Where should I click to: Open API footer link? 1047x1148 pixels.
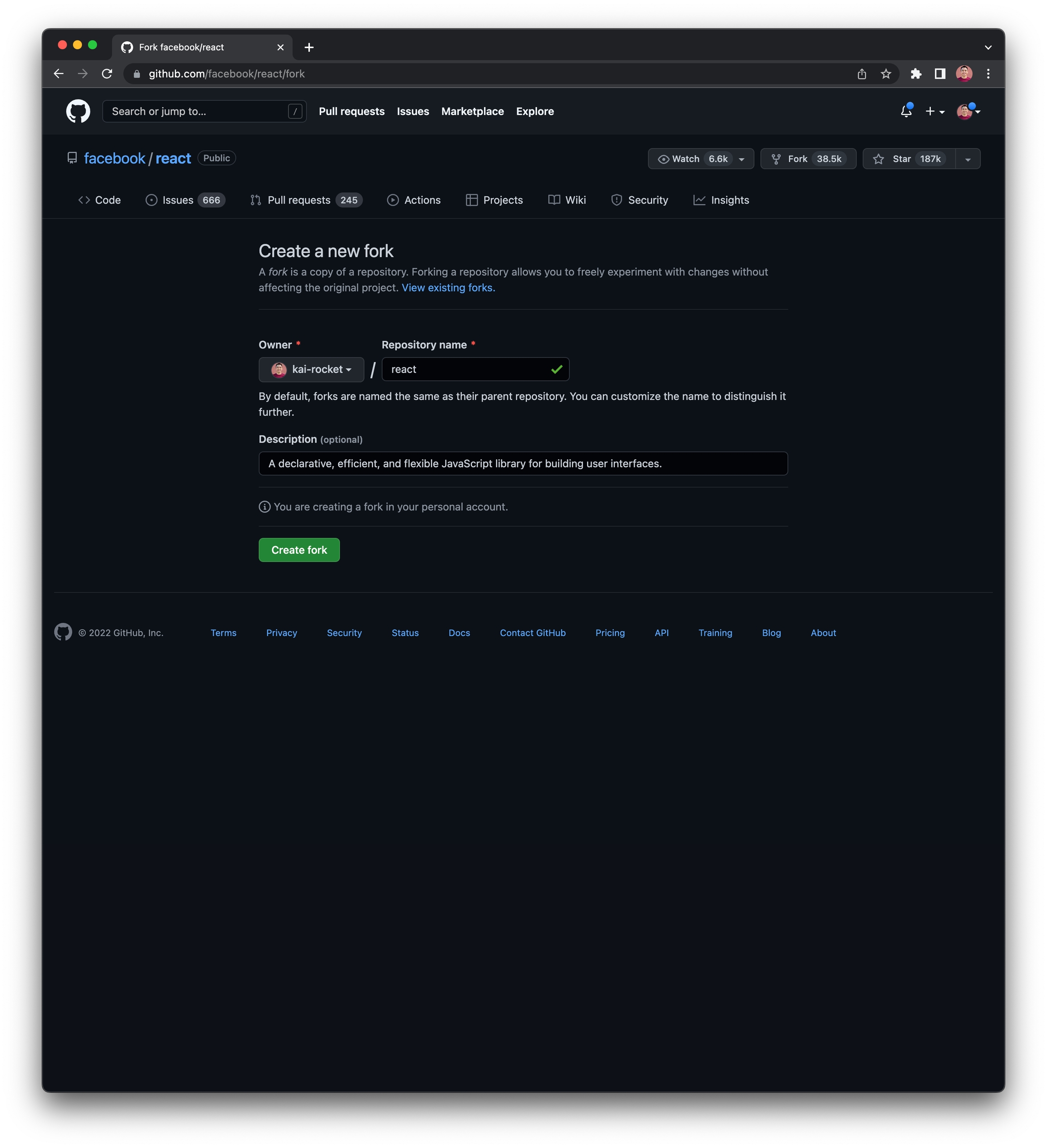pos(661,633)
